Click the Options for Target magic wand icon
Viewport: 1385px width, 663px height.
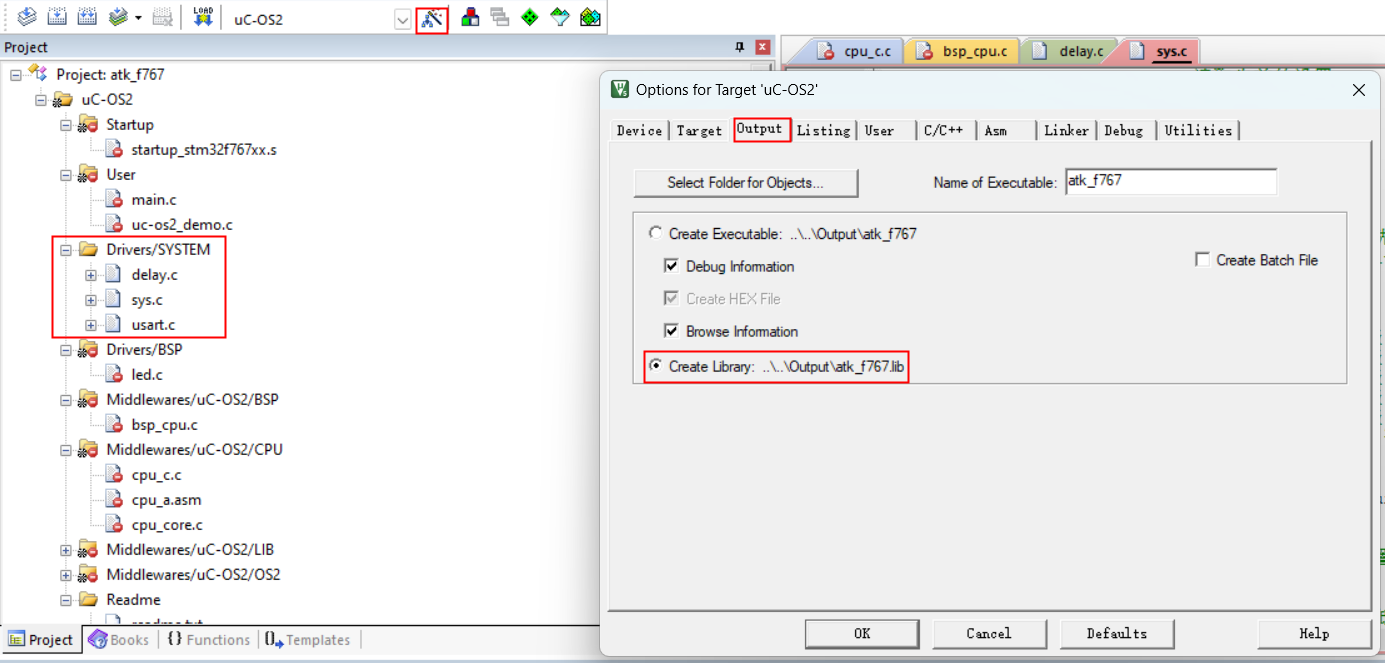click(x=432, y=18)
